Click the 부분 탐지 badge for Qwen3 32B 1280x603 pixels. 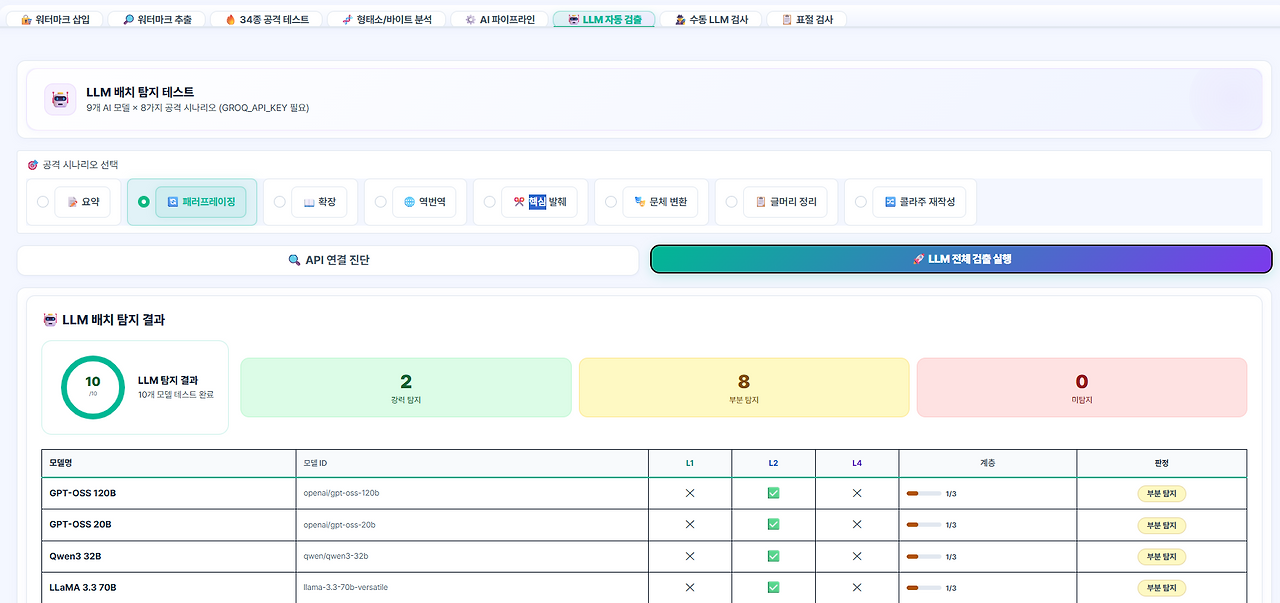(x=1162, y=556)
